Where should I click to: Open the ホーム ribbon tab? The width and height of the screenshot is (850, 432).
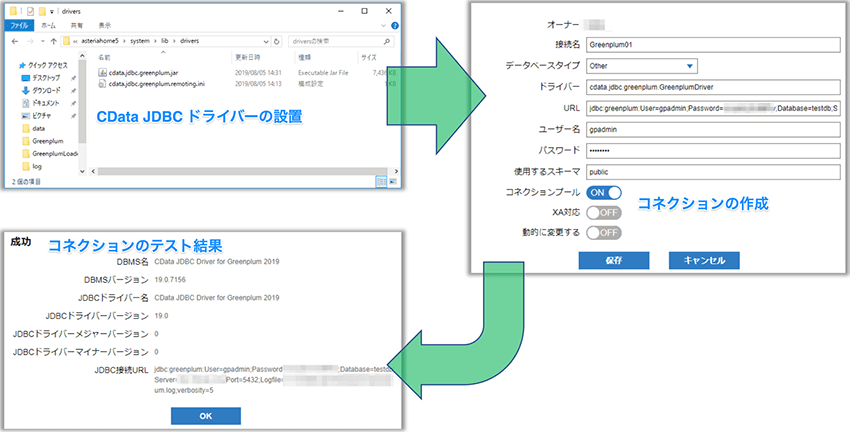pos(48,25)
